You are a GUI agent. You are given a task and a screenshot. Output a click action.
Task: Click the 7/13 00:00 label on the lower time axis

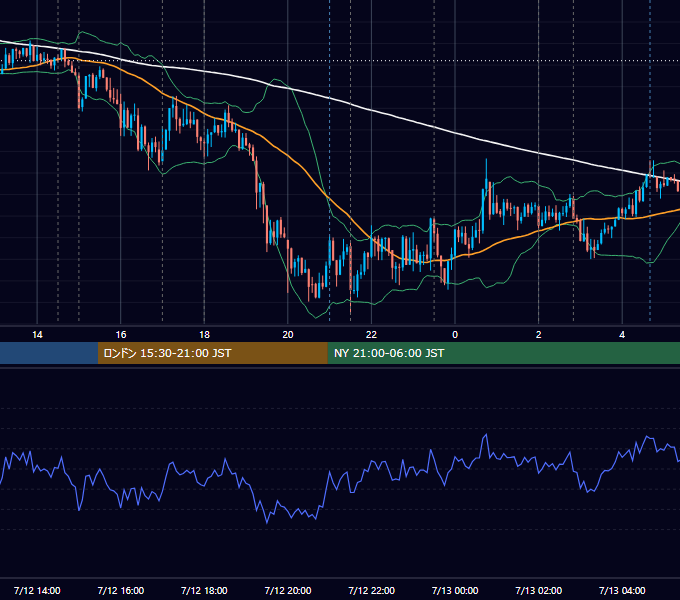pos(455,590)
